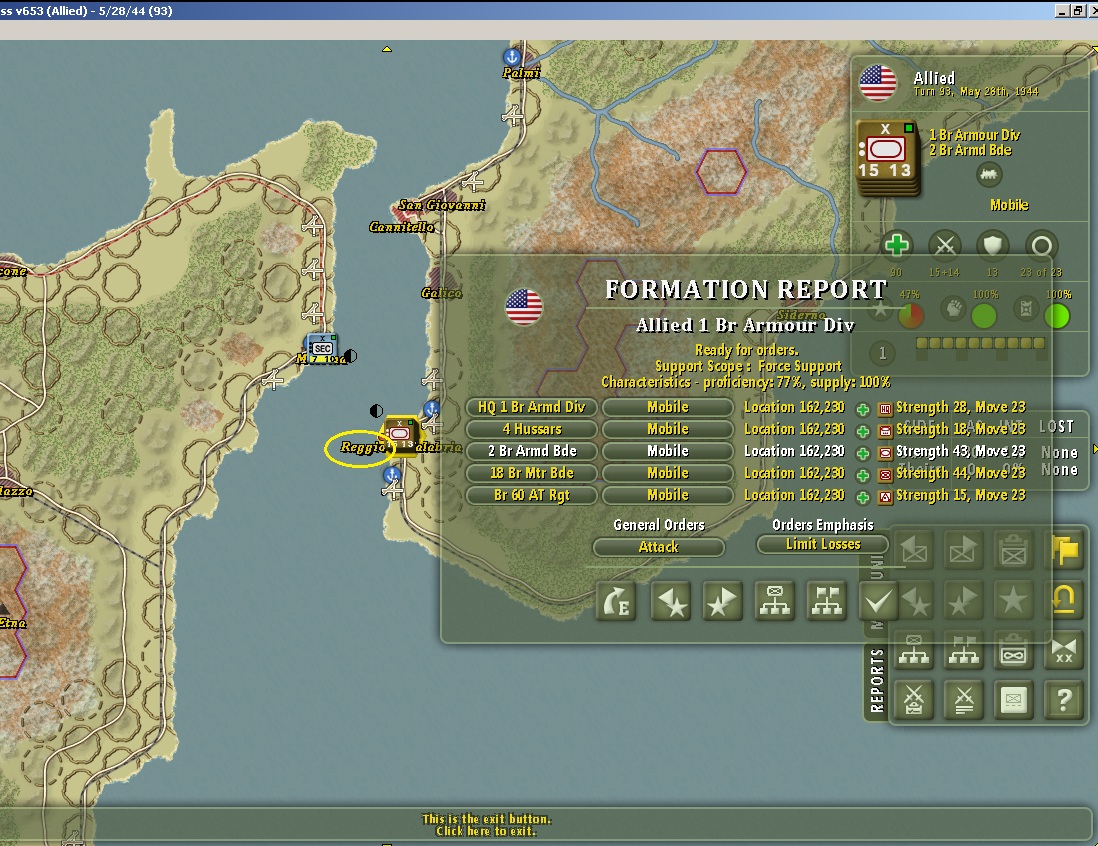1098x846 pixels.
Task: Go to previous formation star-arrow icon
Action: pyautogui.click(x=671, y=601)
